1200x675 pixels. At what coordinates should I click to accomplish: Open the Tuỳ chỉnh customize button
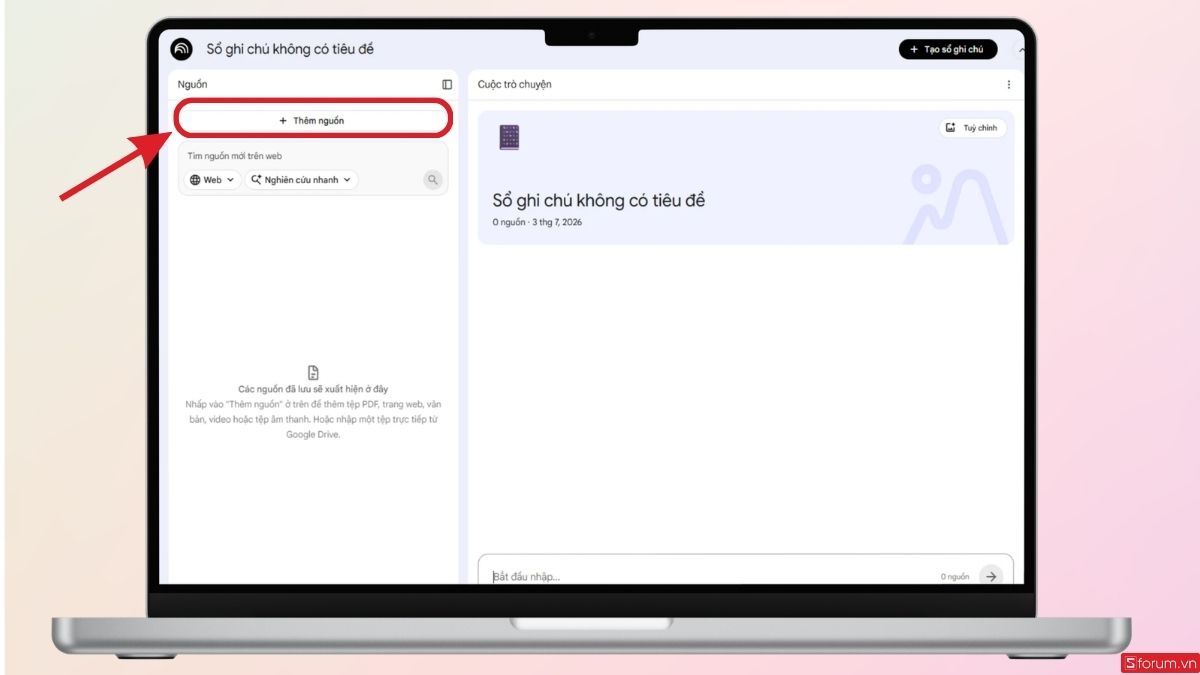tap(973, 128)
